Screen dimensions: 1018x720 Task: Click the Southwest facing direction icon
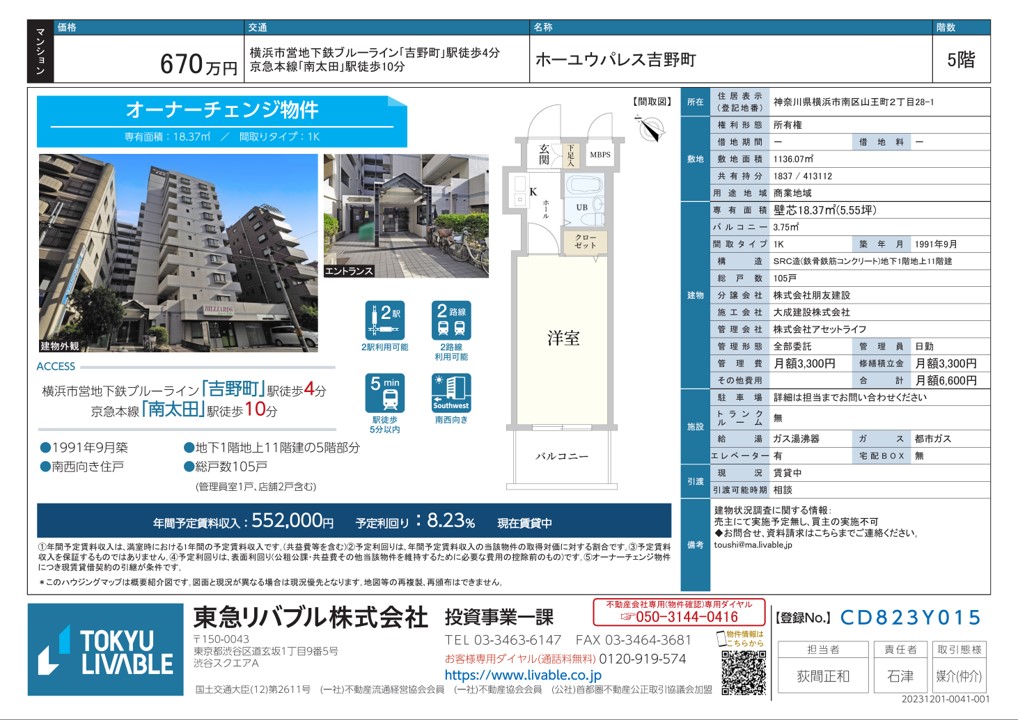coord(451,394)
